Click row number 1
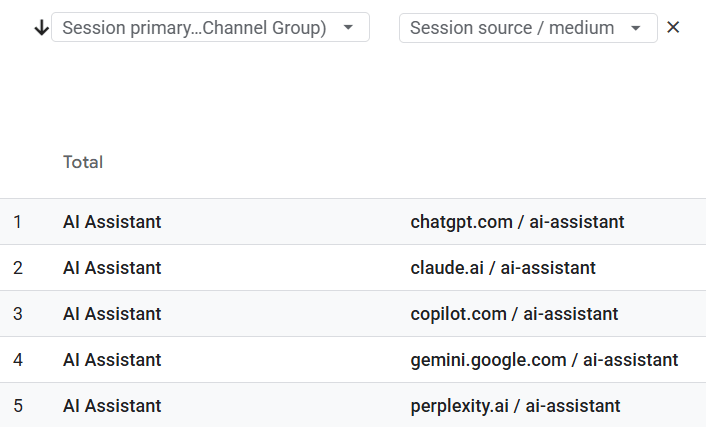The image size is (706, 427). (x=18, y=222)
